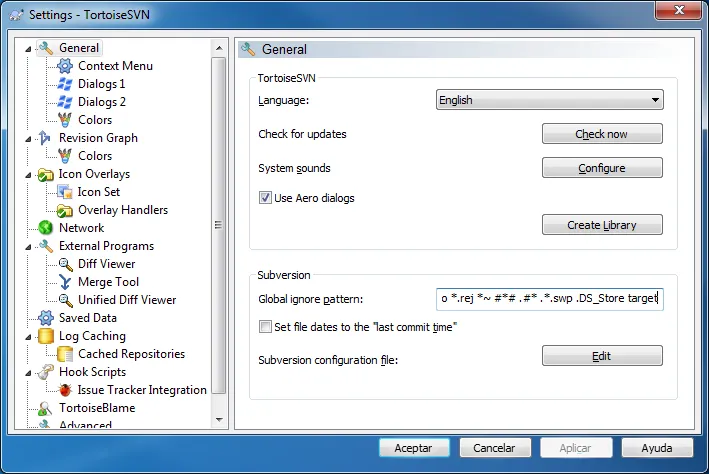Click Edit for Subversion configuration file
Image resolution: width=709 pixels, height=474 pixels.
tap(602, 356)
